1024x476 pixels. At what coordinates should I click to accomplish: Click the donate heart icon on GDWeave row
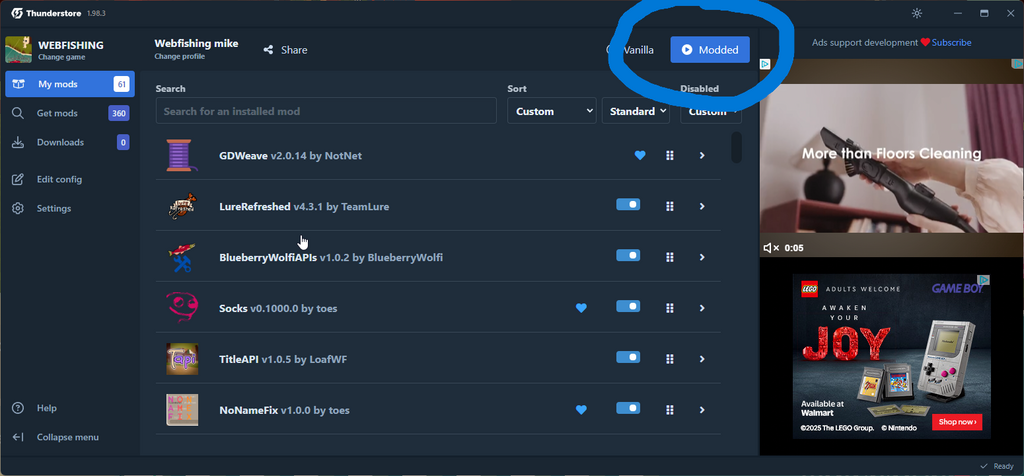640,155
